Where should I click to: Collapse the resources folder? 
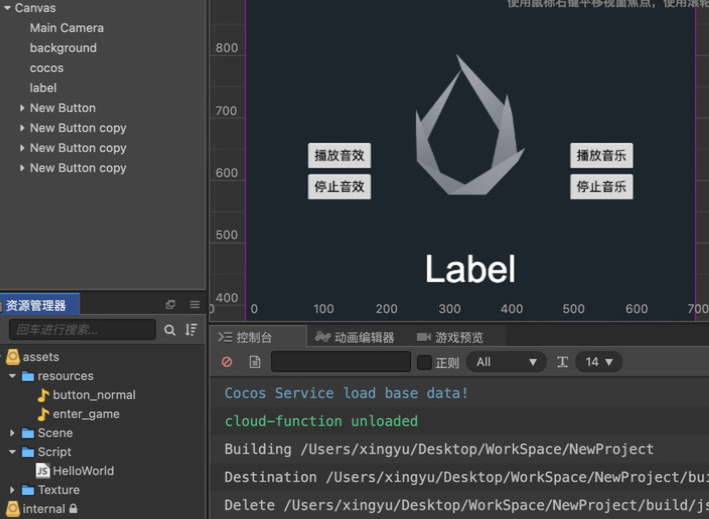[12, 376]
